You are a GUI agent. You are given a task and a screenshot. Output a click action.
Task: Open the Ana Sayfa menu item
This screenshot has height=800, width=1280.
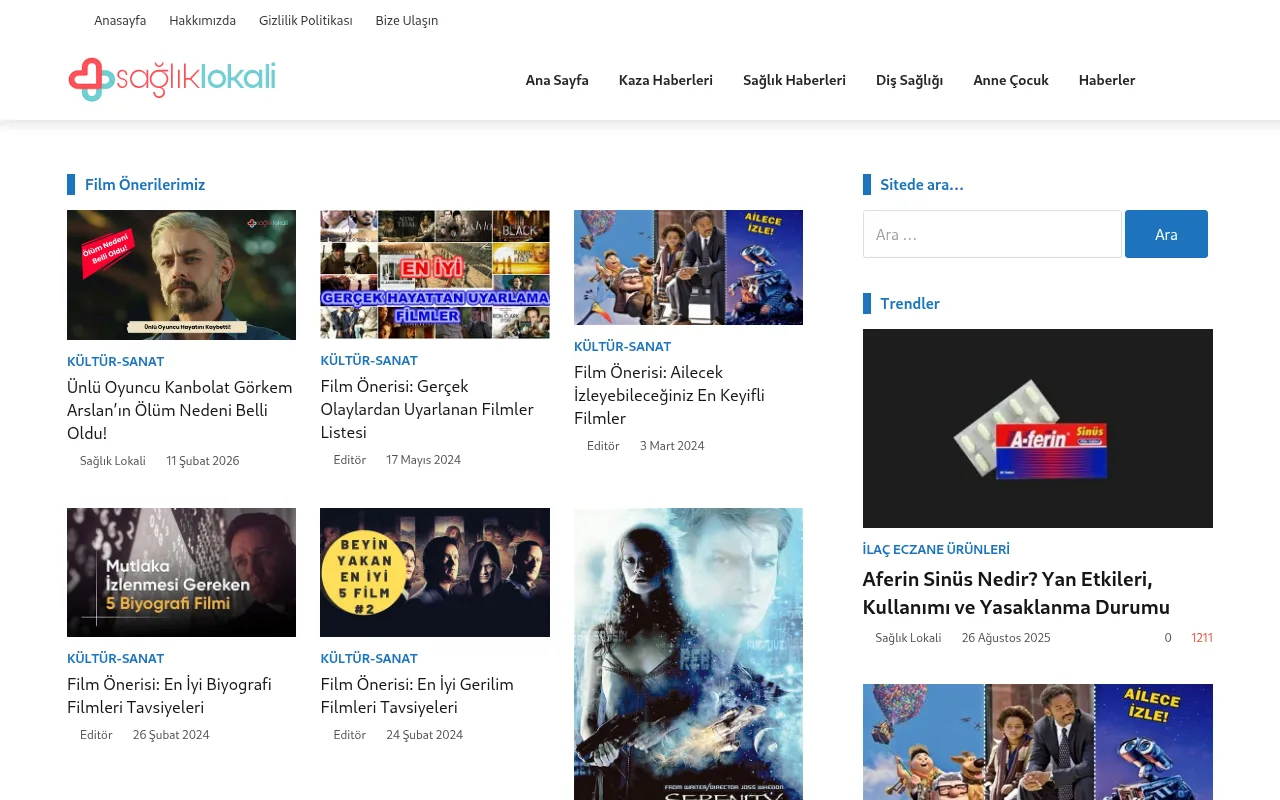coord(556,80)
